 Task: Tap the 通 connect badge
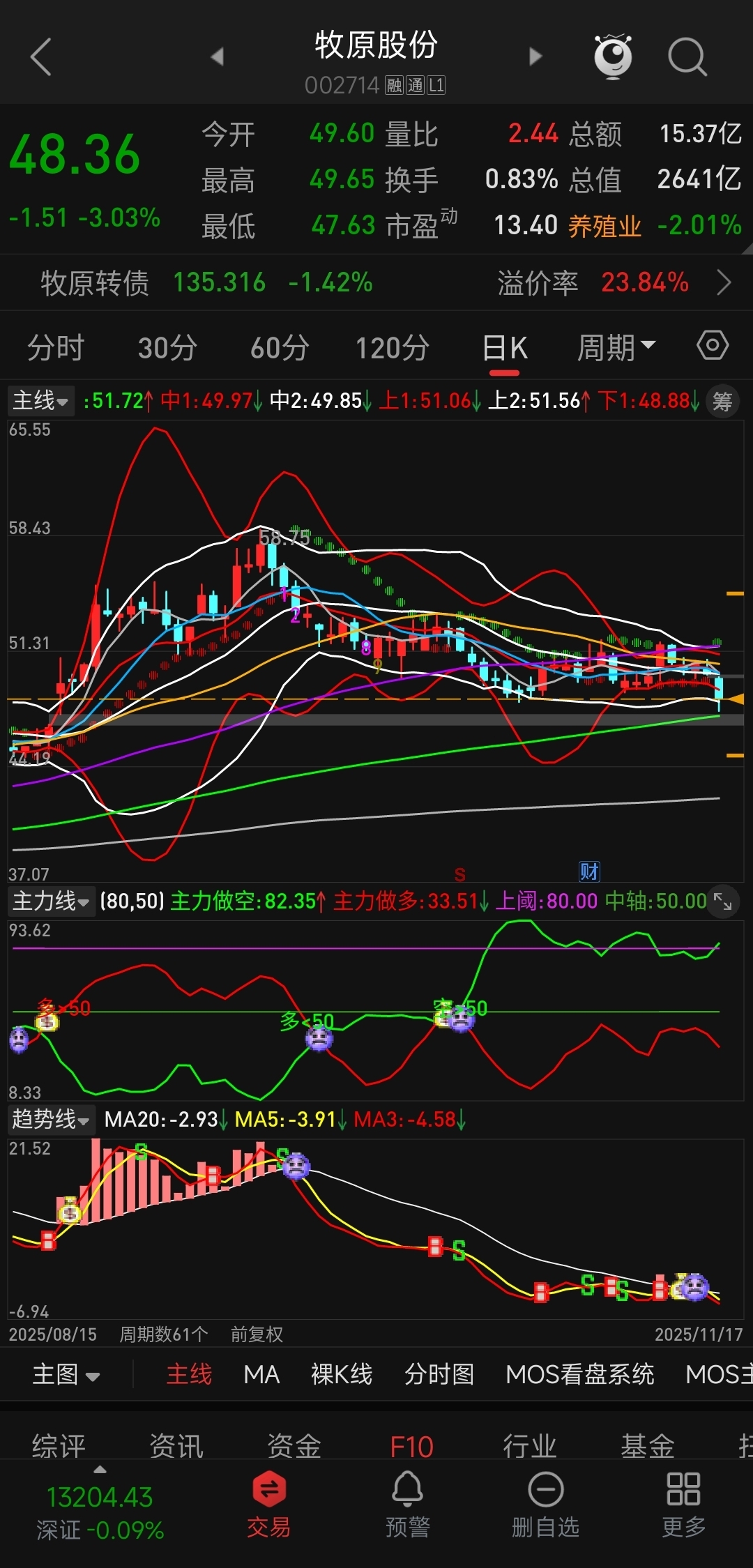click(x=416, y=86)
